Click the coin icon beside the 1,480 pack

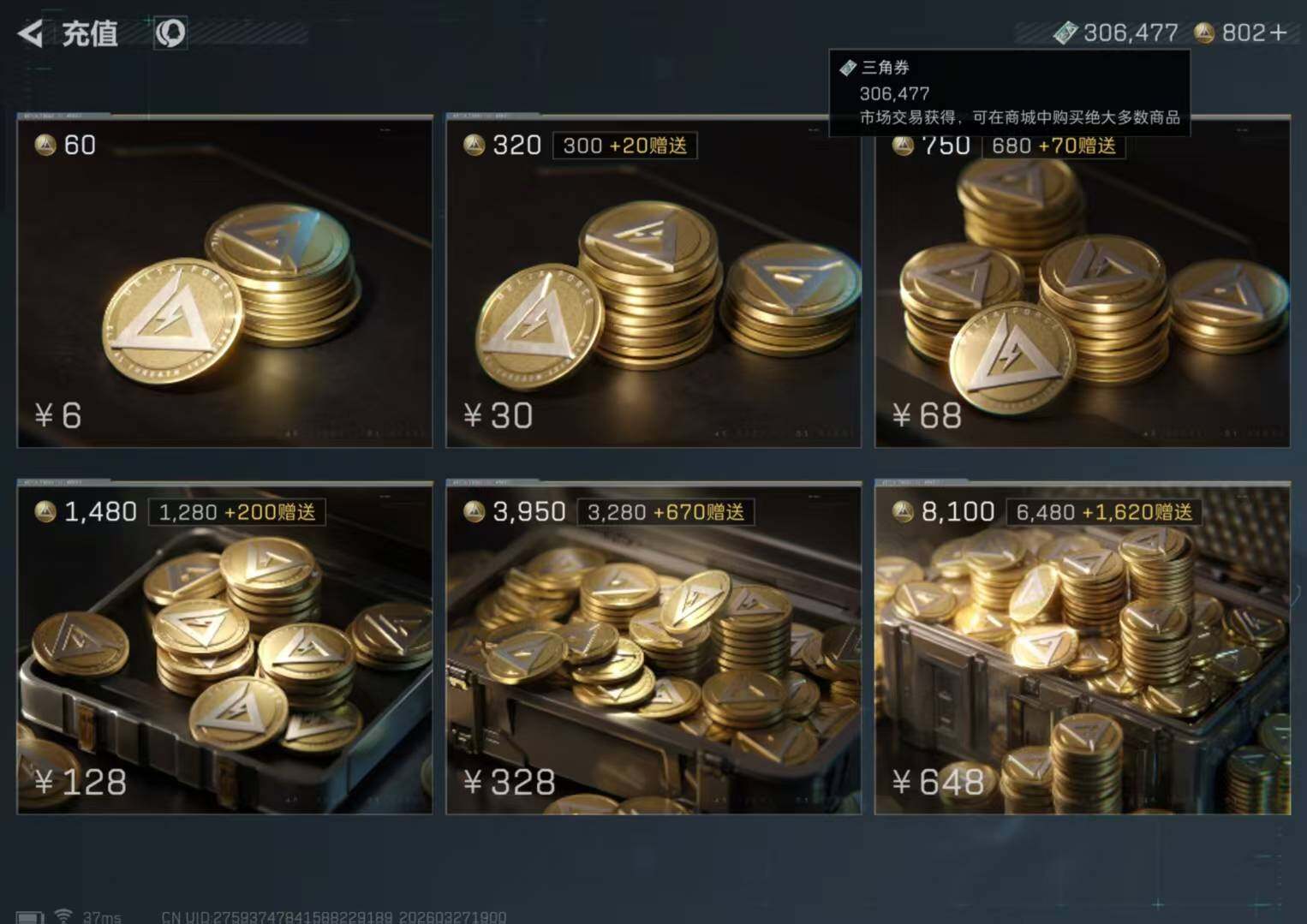tap(45, 511)
